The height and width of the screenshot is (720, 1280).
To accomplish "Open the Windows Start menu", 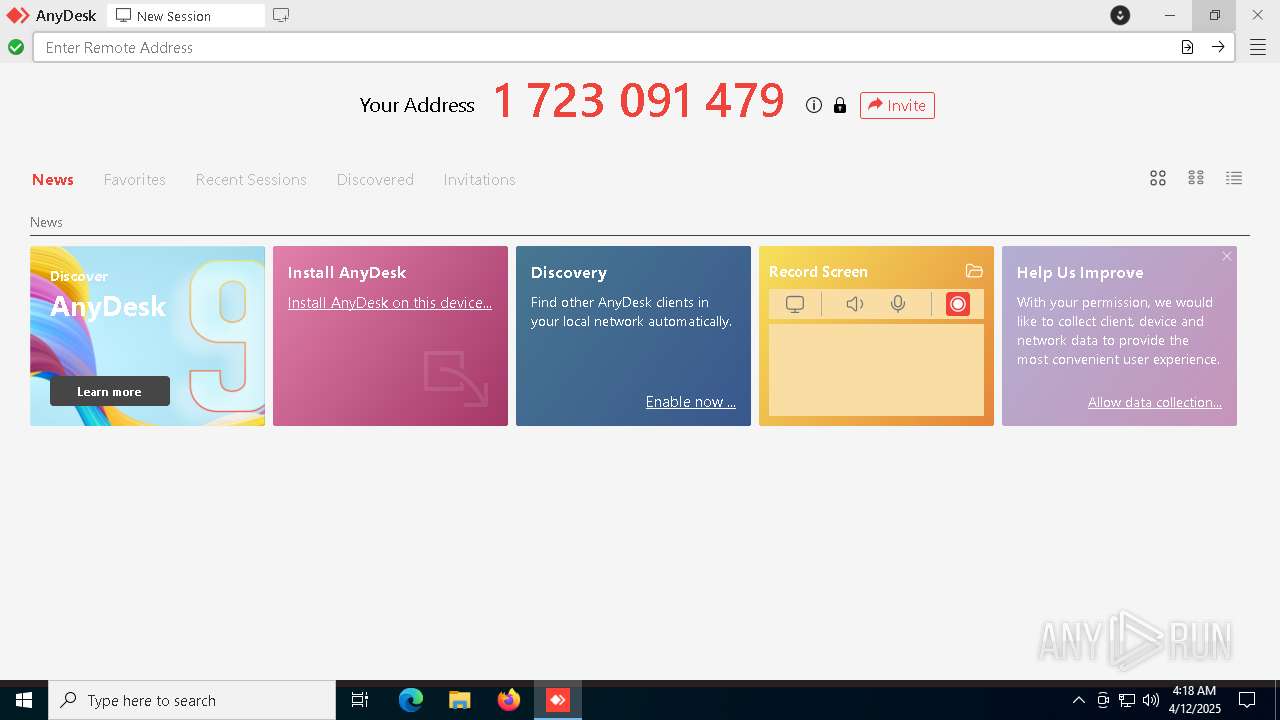I will click(24, 700).
